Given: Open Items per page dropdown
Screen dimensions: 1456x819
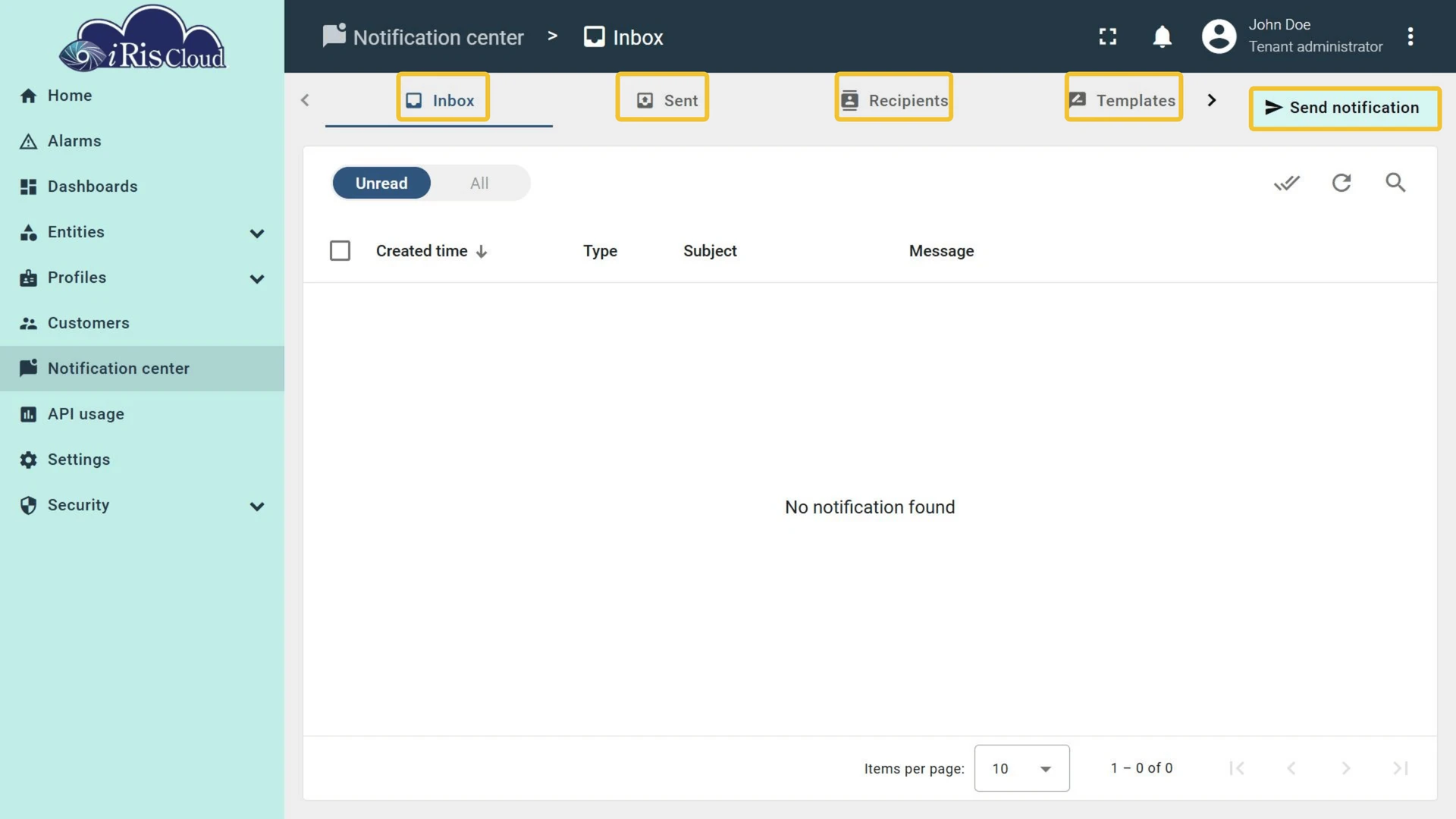Looking at the screenshot, I should pos(1021,768).
